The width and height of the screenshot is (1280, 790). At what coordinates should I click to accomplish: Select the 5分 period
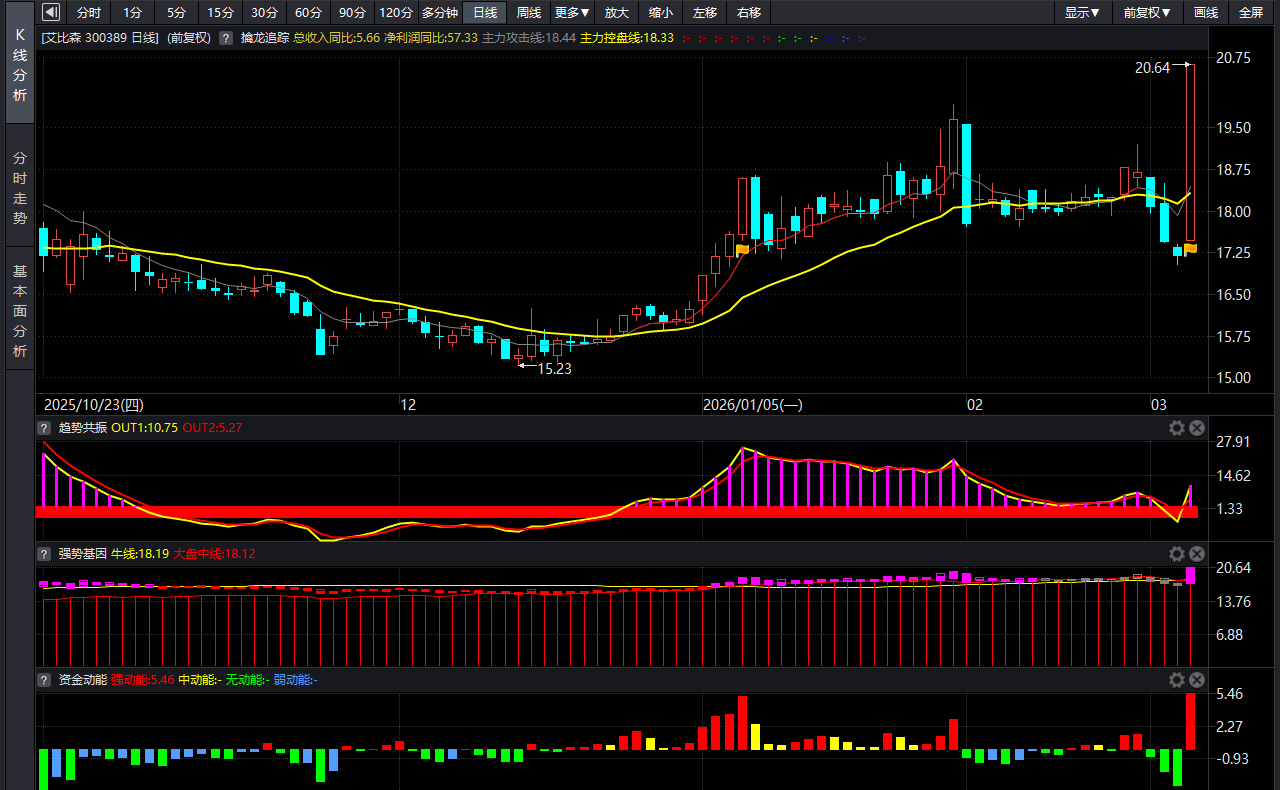(176, 13)
